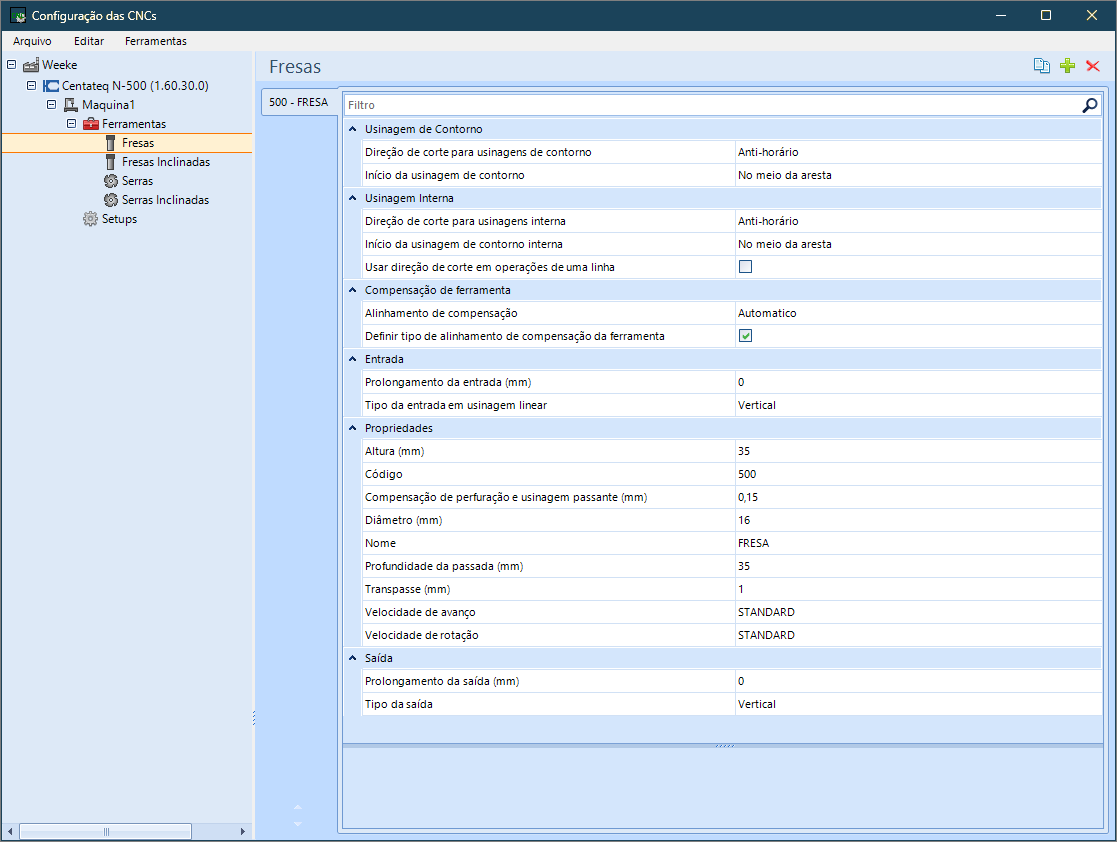Open the Ferramentas menu
Screen dimensions: 1117x842
click(x=156, y=41)
